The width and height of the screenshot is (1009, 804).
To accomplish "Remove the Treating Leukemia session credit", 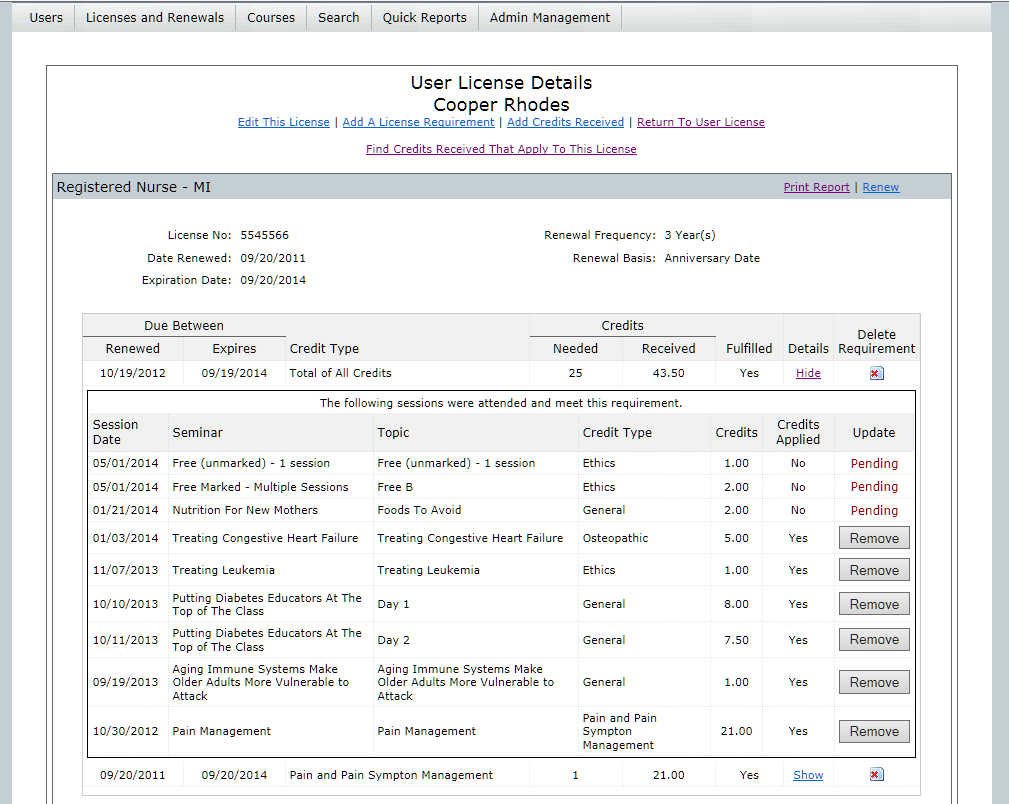I will pyautogui.click(x=874, y=570).
